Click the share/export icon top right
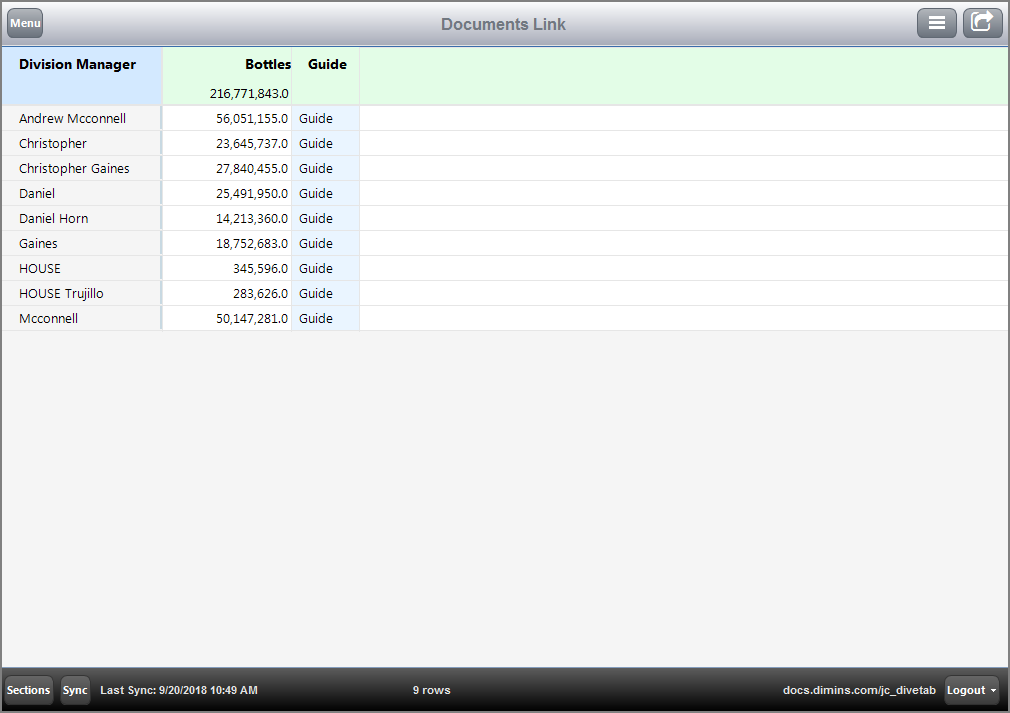 982,22
